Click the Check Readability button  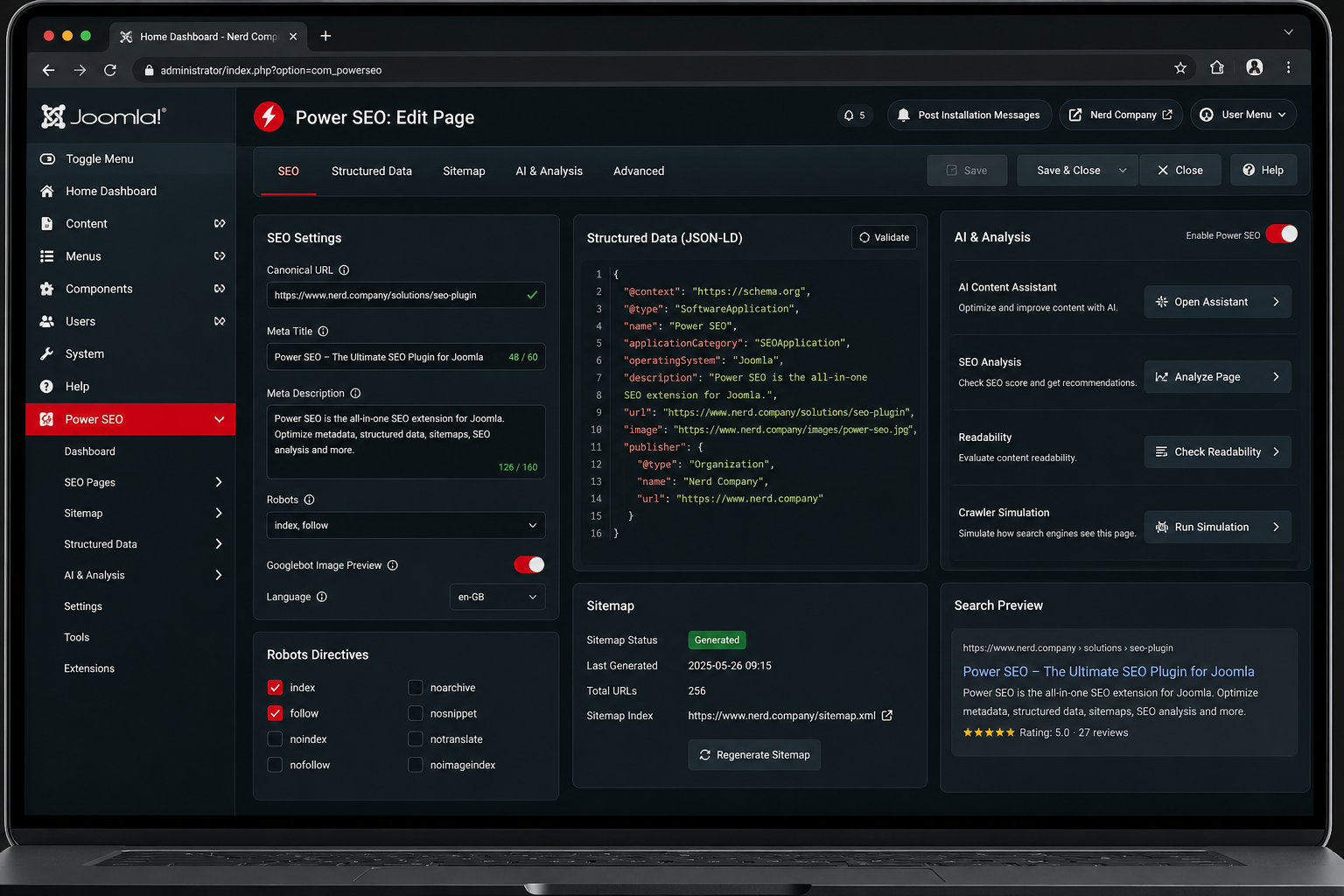tap(1218, 452)
